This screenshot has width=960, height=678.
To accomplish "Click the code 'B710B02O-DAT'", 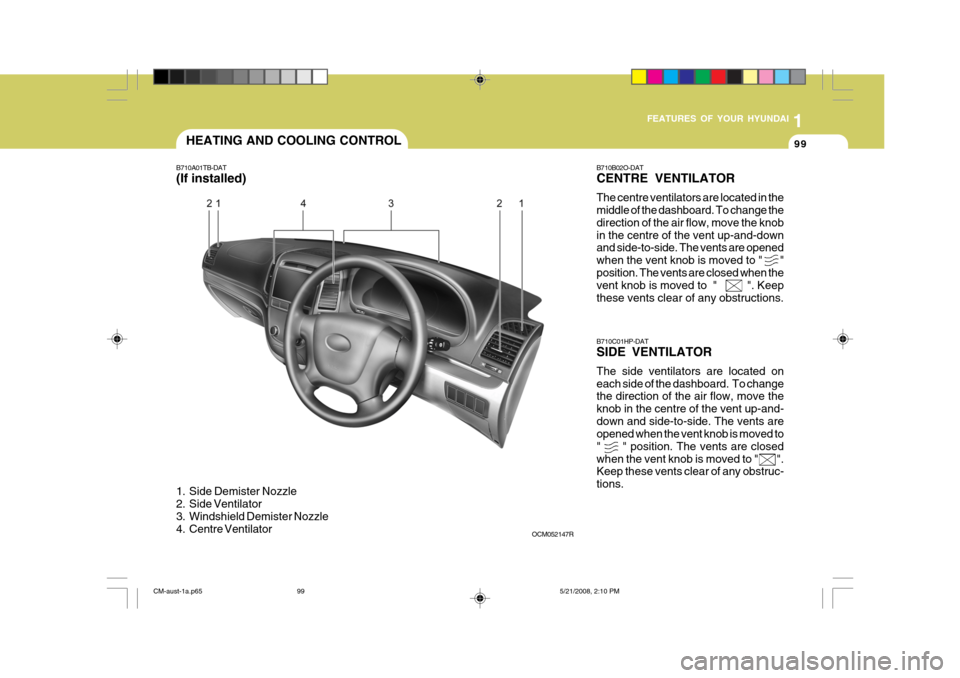I will (620, 168).
